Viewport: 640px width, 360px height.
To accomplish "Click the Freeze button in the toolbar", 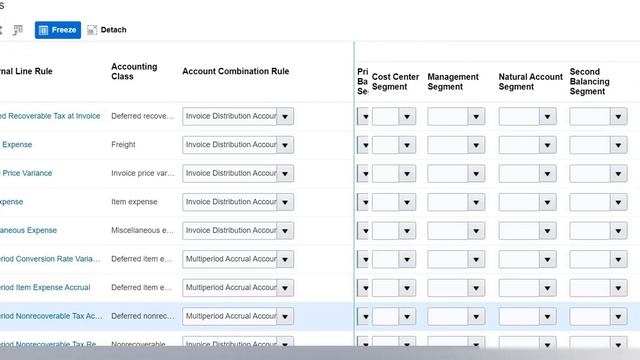I will pyautogui.click(x=58, y=30).
